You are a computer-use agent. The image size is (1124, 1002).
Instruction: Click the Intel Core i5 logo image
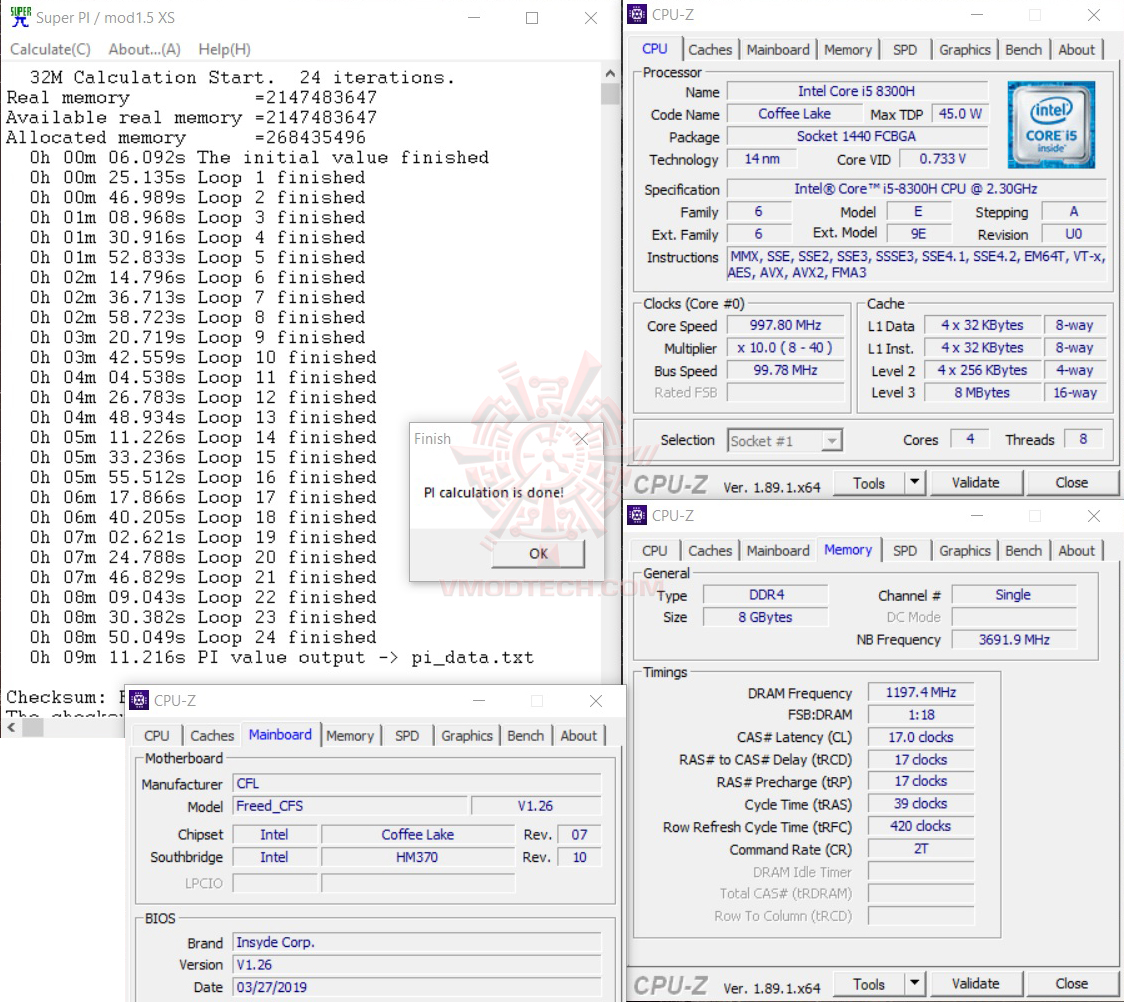(1051, 125)
